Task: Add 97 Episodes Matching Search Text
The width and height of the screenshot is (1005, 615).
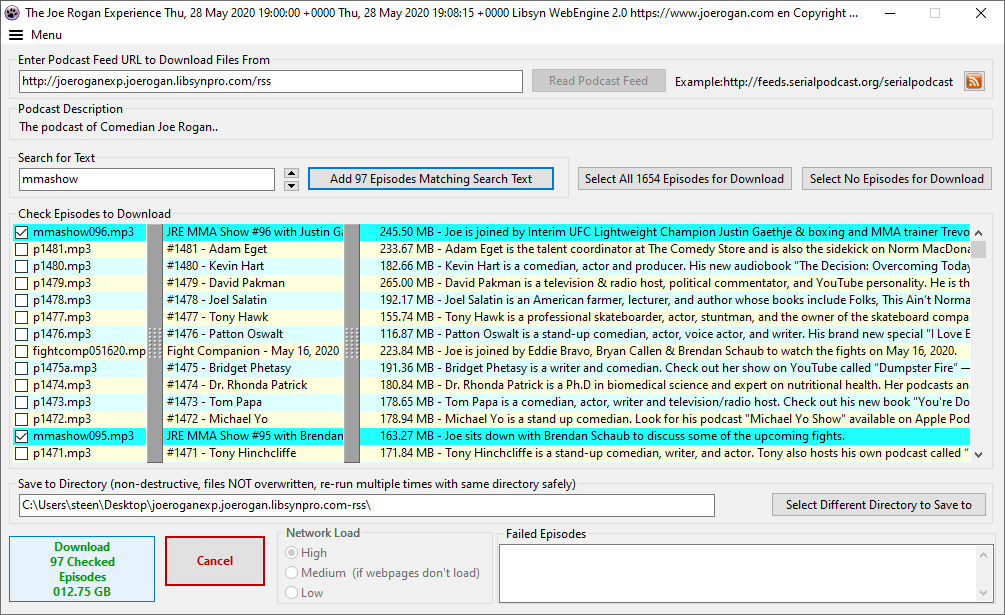Action: (x=431, y=179)
